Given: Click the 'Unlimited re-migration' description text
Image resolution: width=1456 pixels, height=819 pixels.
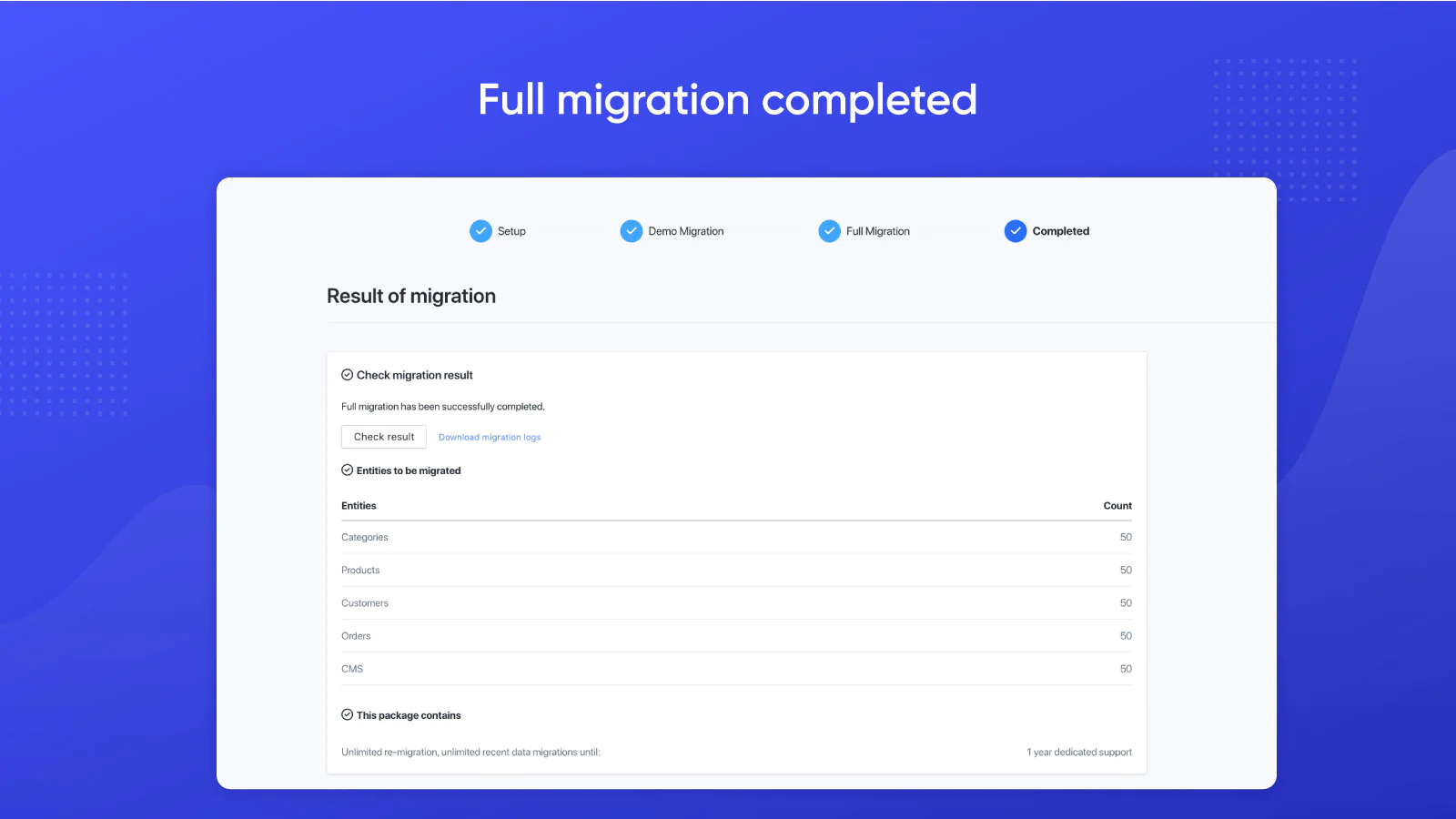Looking at the screenshot, I should 470,753.
